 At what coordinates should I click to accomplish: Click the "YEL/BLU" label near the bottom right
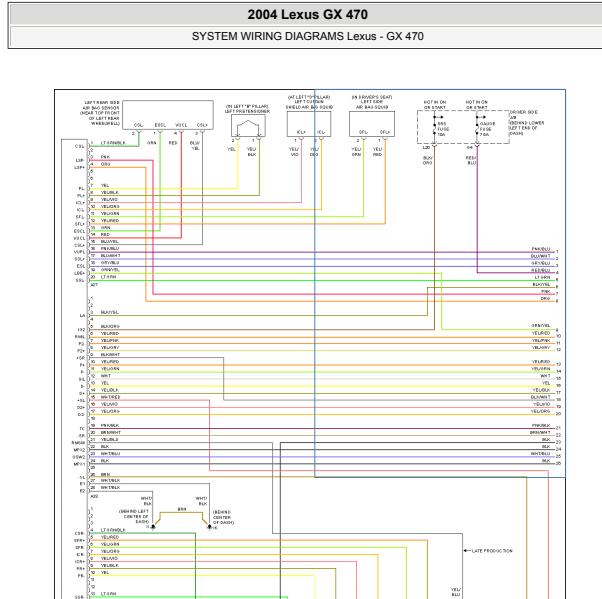pos(456,592)
